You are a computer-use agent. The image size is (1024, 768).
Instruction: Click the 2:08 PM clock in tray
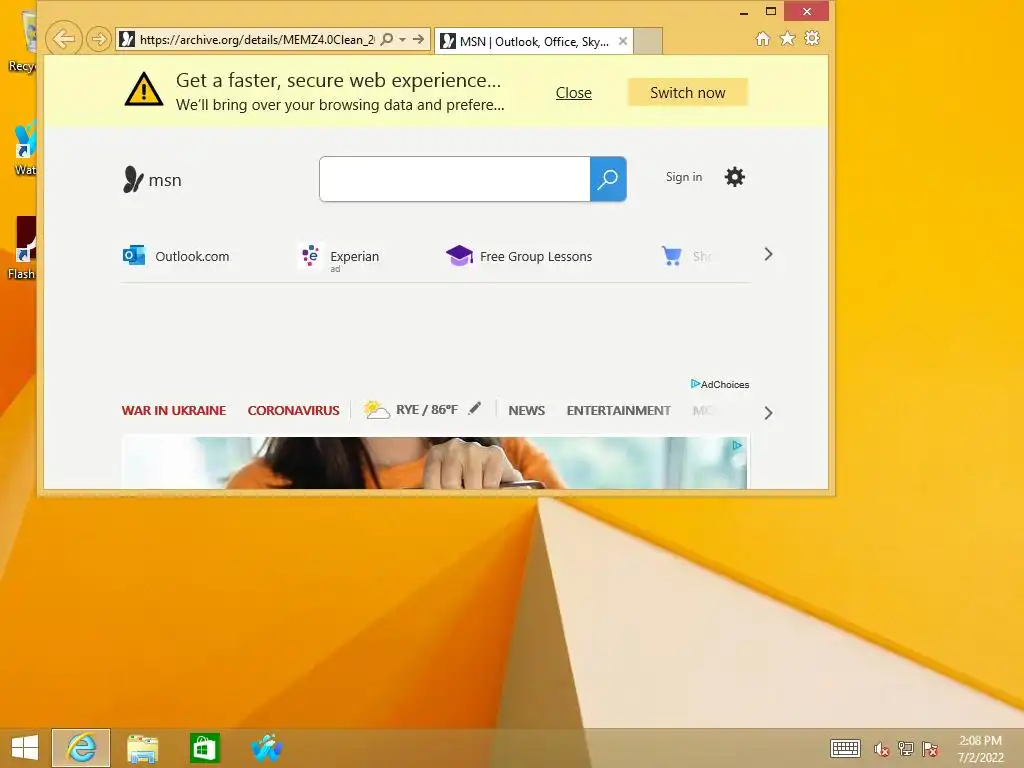(980, 741)
